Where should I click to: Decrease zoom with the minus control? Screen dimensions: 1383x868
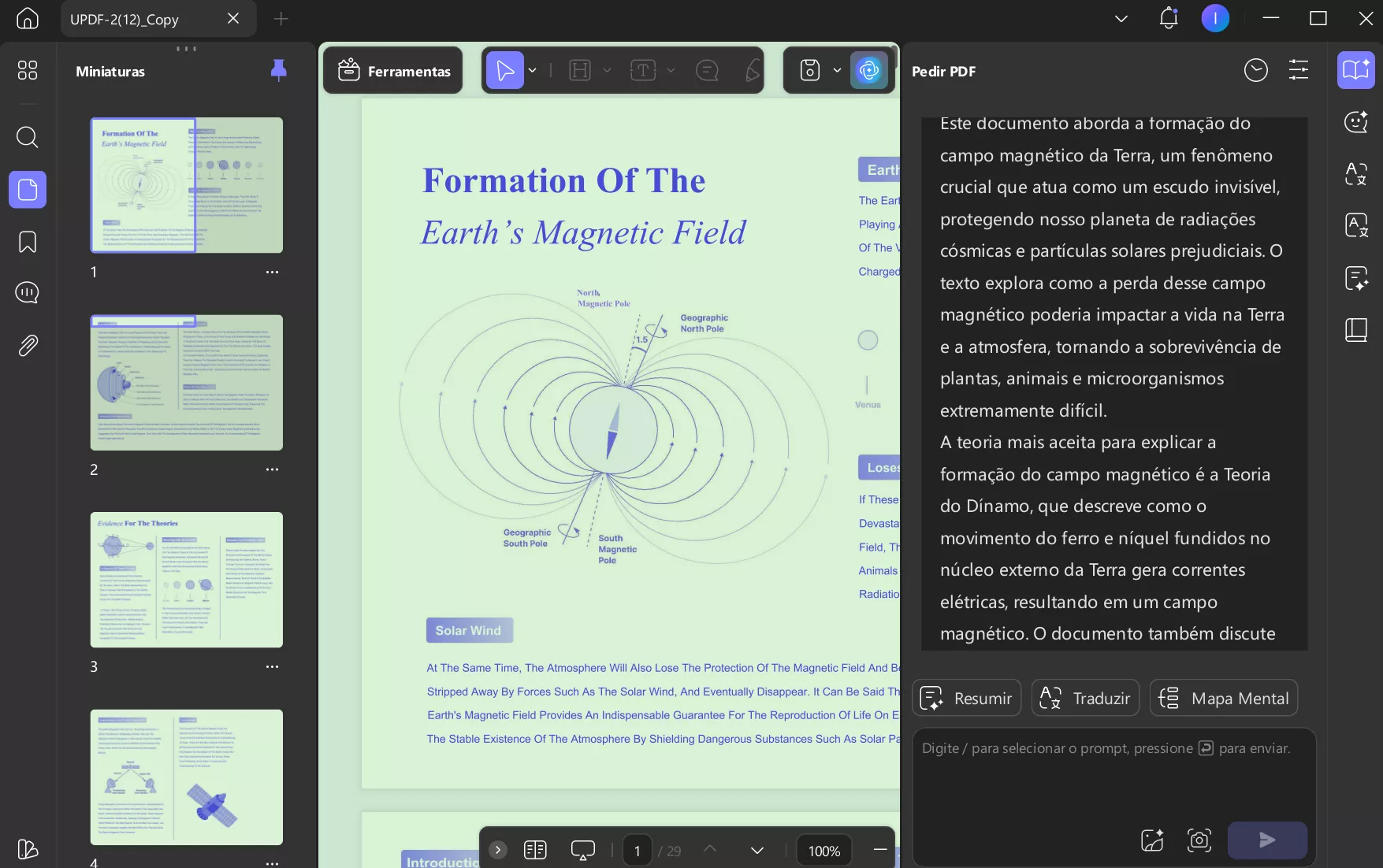[x=880, y=851]
